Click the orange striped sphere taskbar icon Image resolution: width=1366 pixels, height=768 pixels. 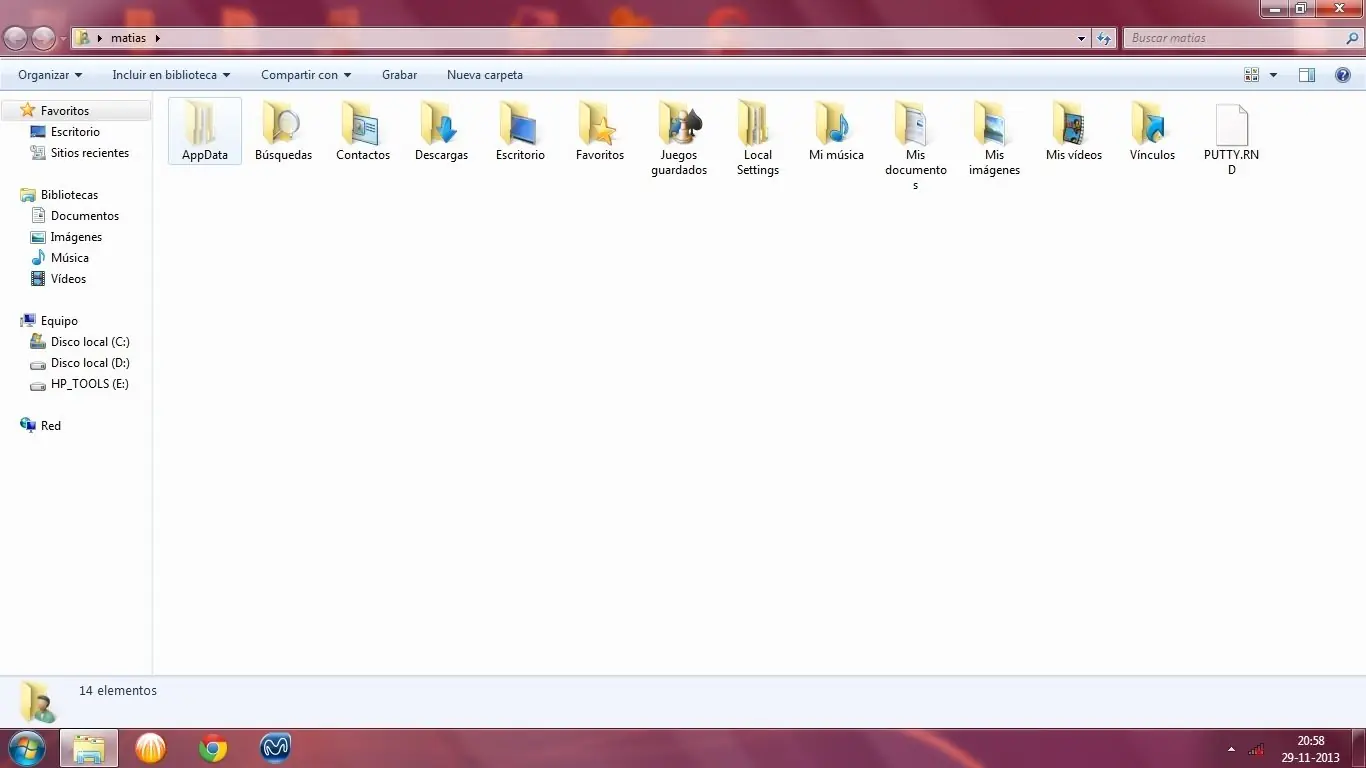[150, 748]
